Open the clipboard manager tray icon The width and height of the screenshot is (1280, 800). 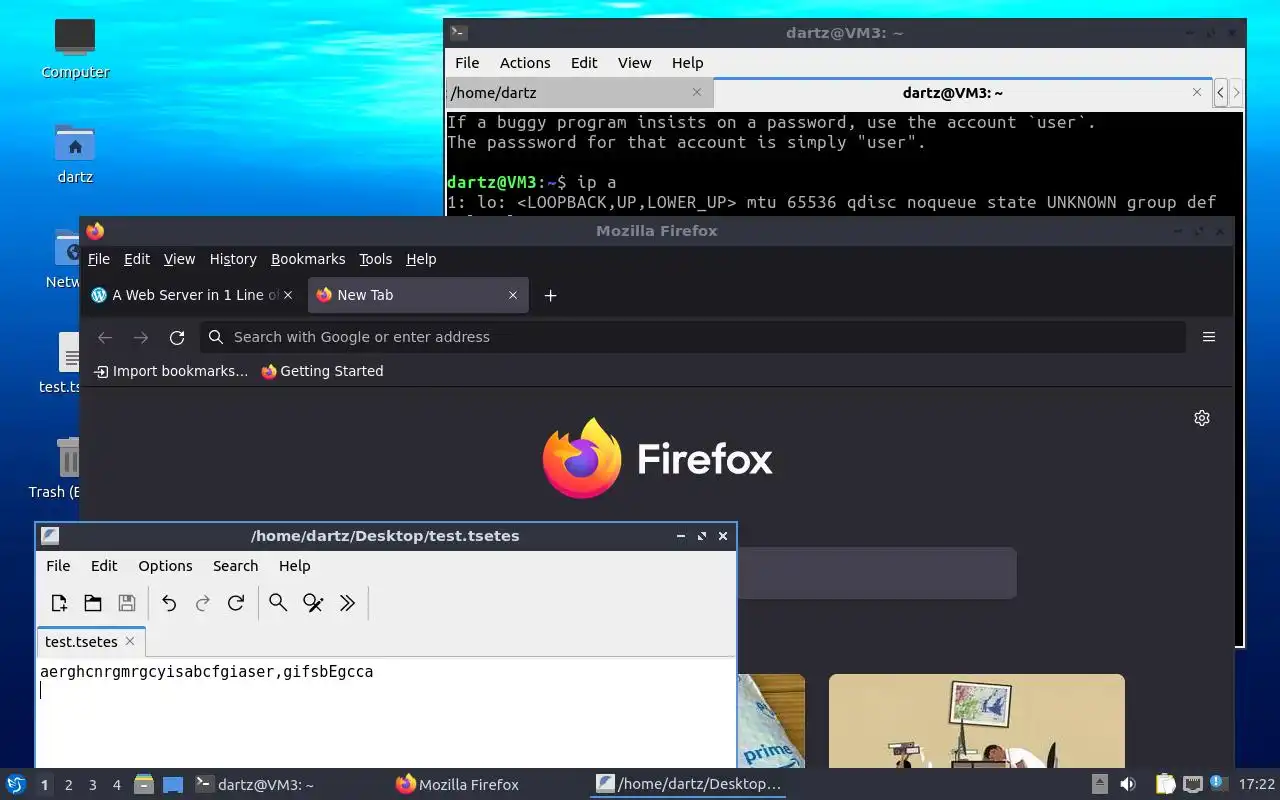coord(1165,785)
